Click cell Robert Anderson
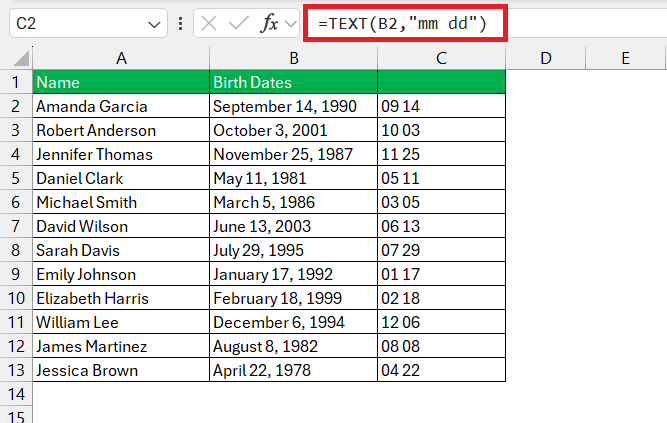This screenshot has width=667, height=423. coord(121,130)
